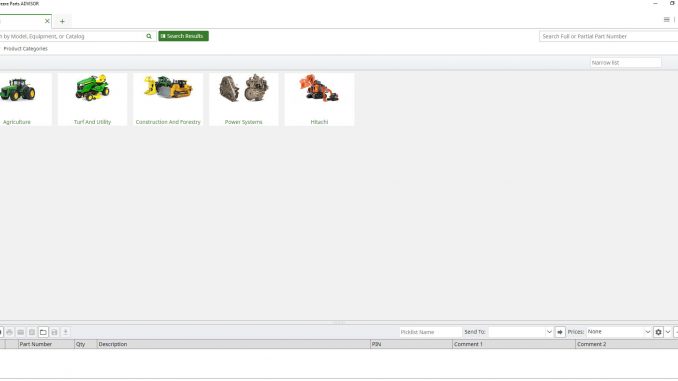Click the picklist icon left of the open-folder icon

32,332
